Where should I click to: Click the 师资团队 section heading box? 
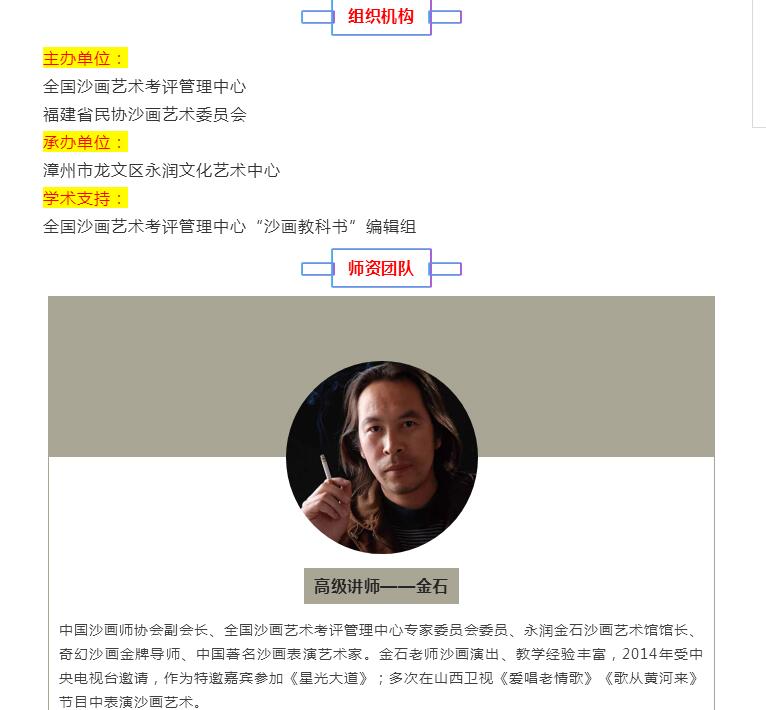coord(381,268)
